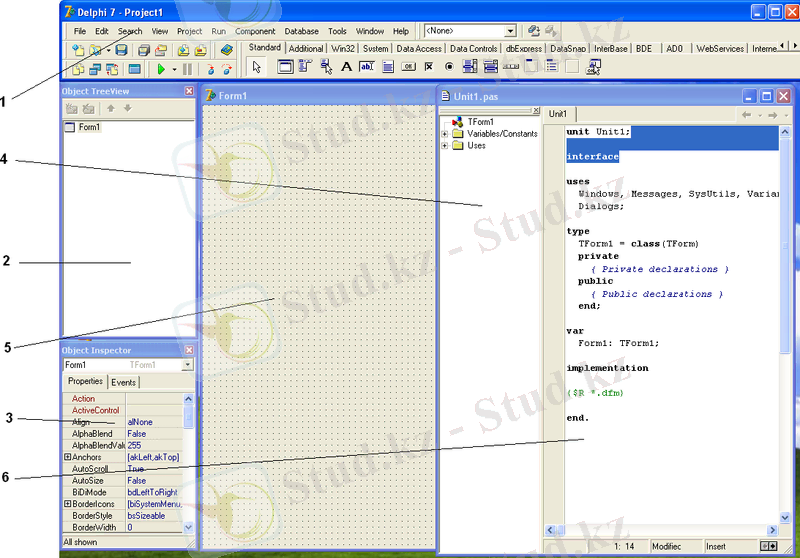This screenshot has height=558, width=800.
Task: Expand the Variables/Constants tree node
Action: [x=445, y=133]
